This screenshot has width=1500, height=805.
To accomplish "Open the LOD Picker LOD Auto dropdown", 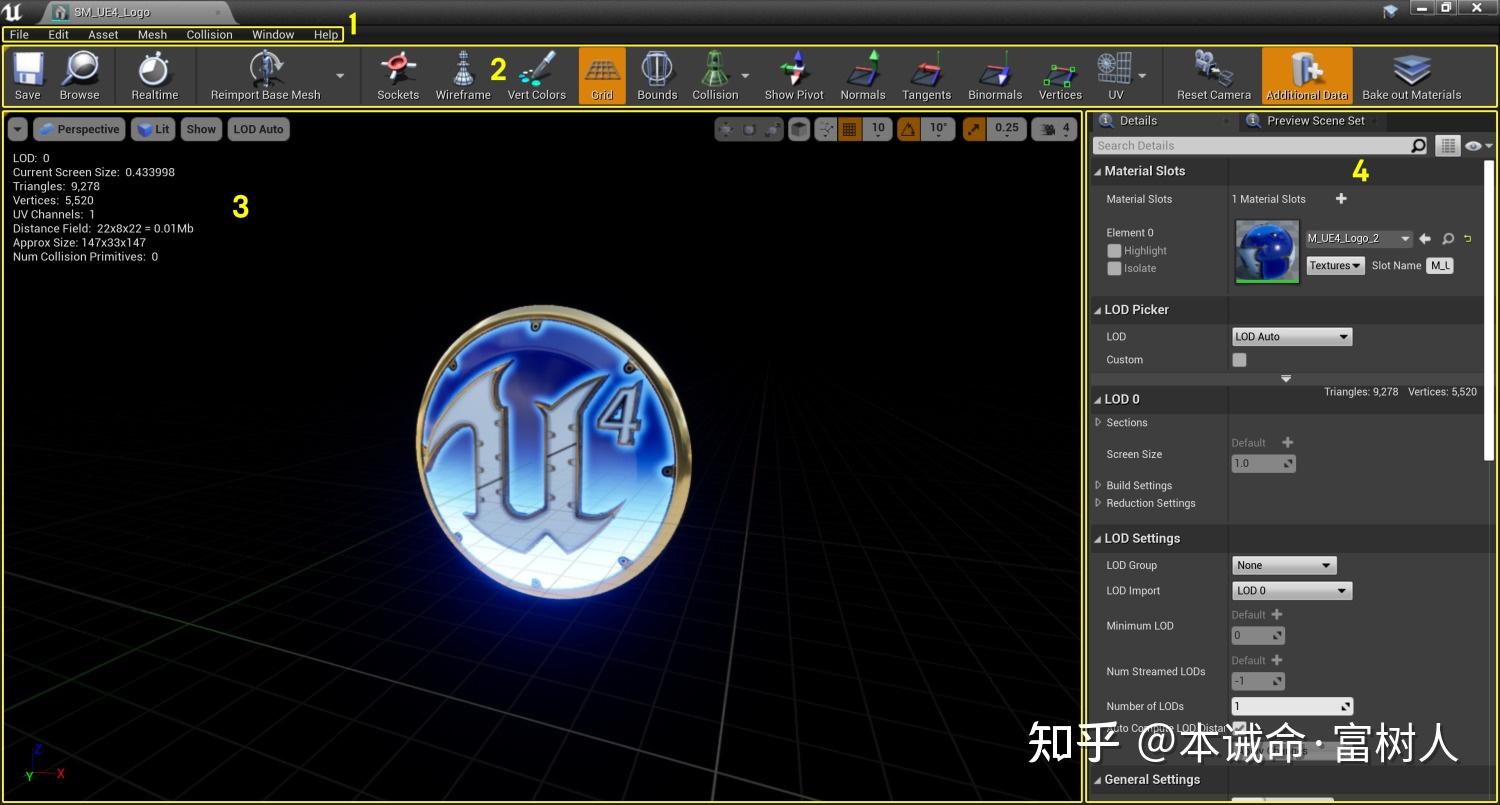I will click(x=1292, y=337).
